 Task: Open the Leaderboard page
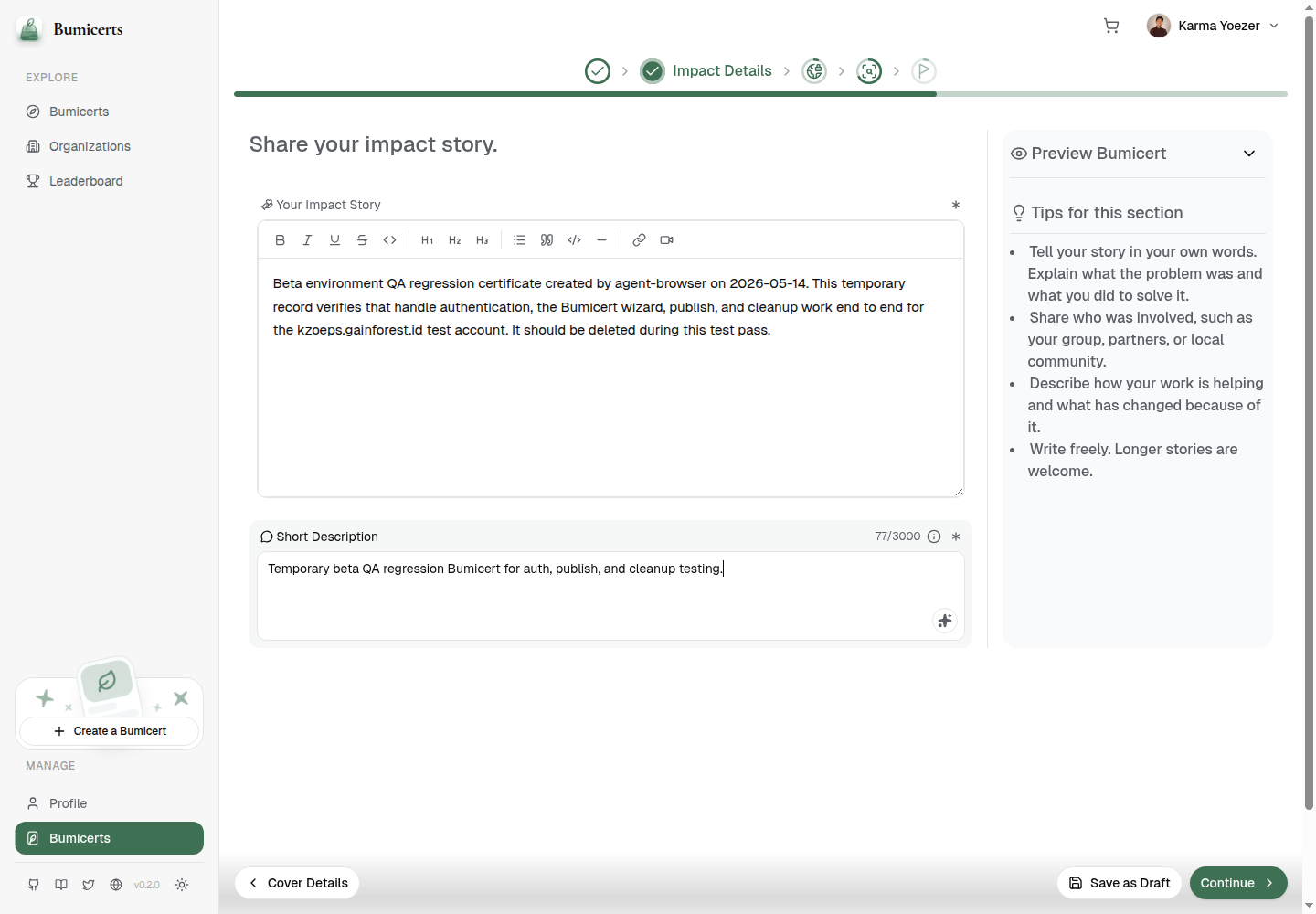(x=110, y=181)
